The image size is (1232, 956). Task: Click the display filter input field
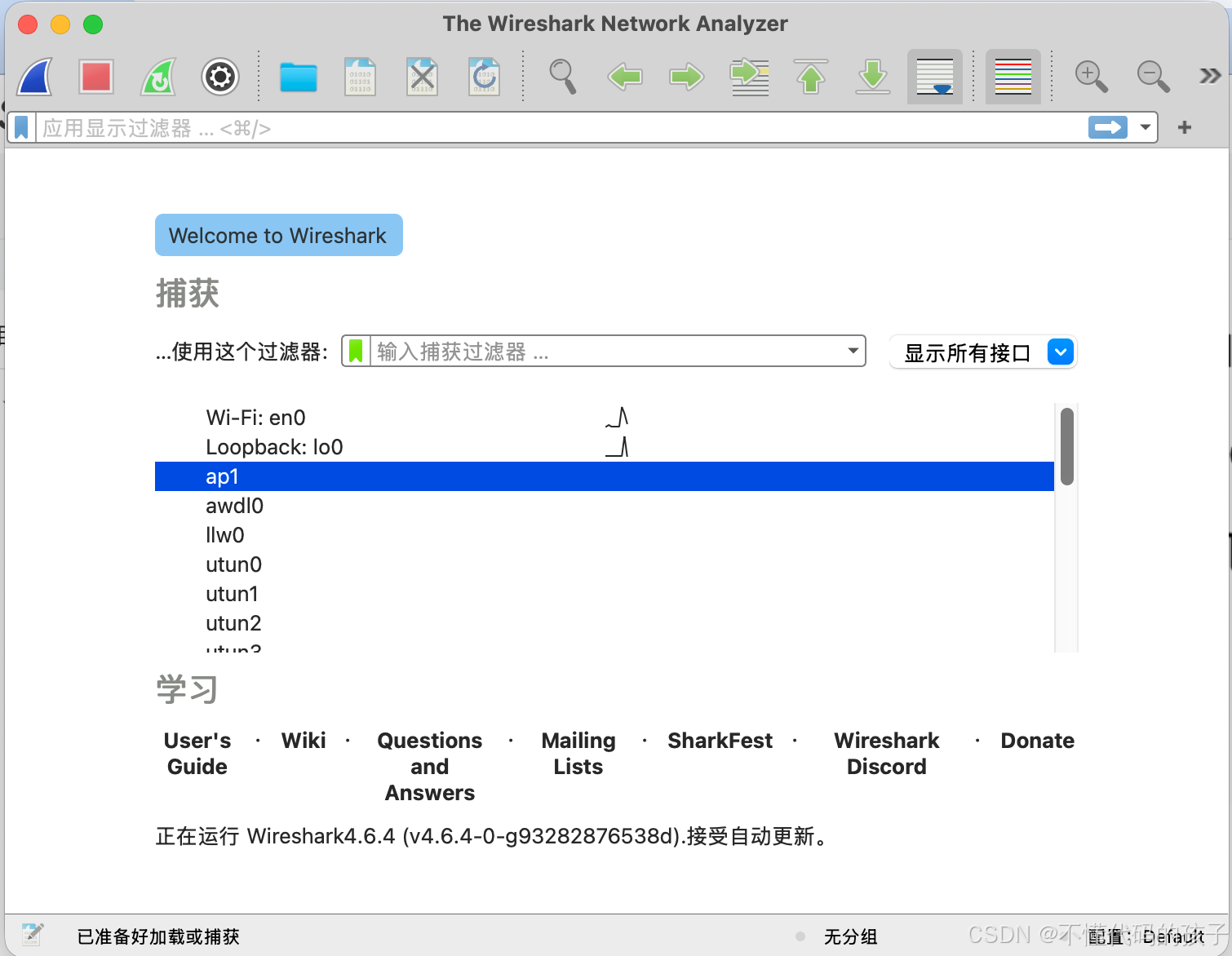coord(561,128)
